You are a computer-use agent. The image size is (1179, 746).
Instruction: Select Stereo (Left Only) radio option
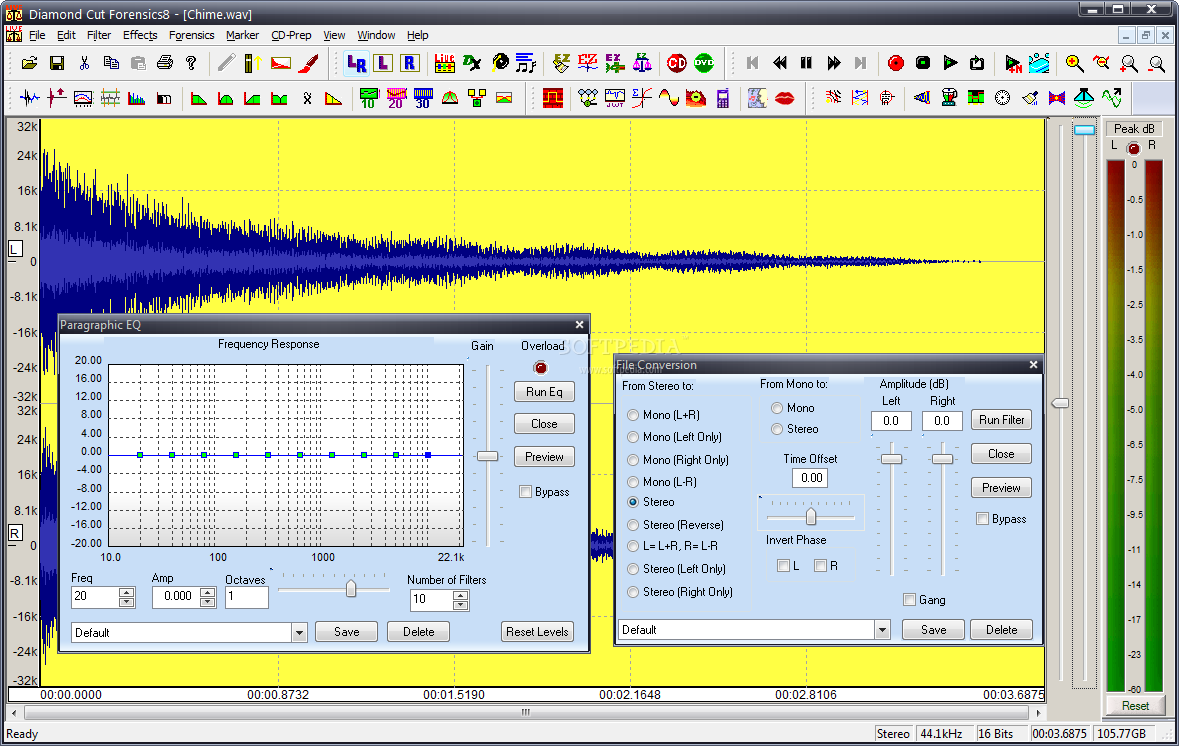tap(633, 569)
